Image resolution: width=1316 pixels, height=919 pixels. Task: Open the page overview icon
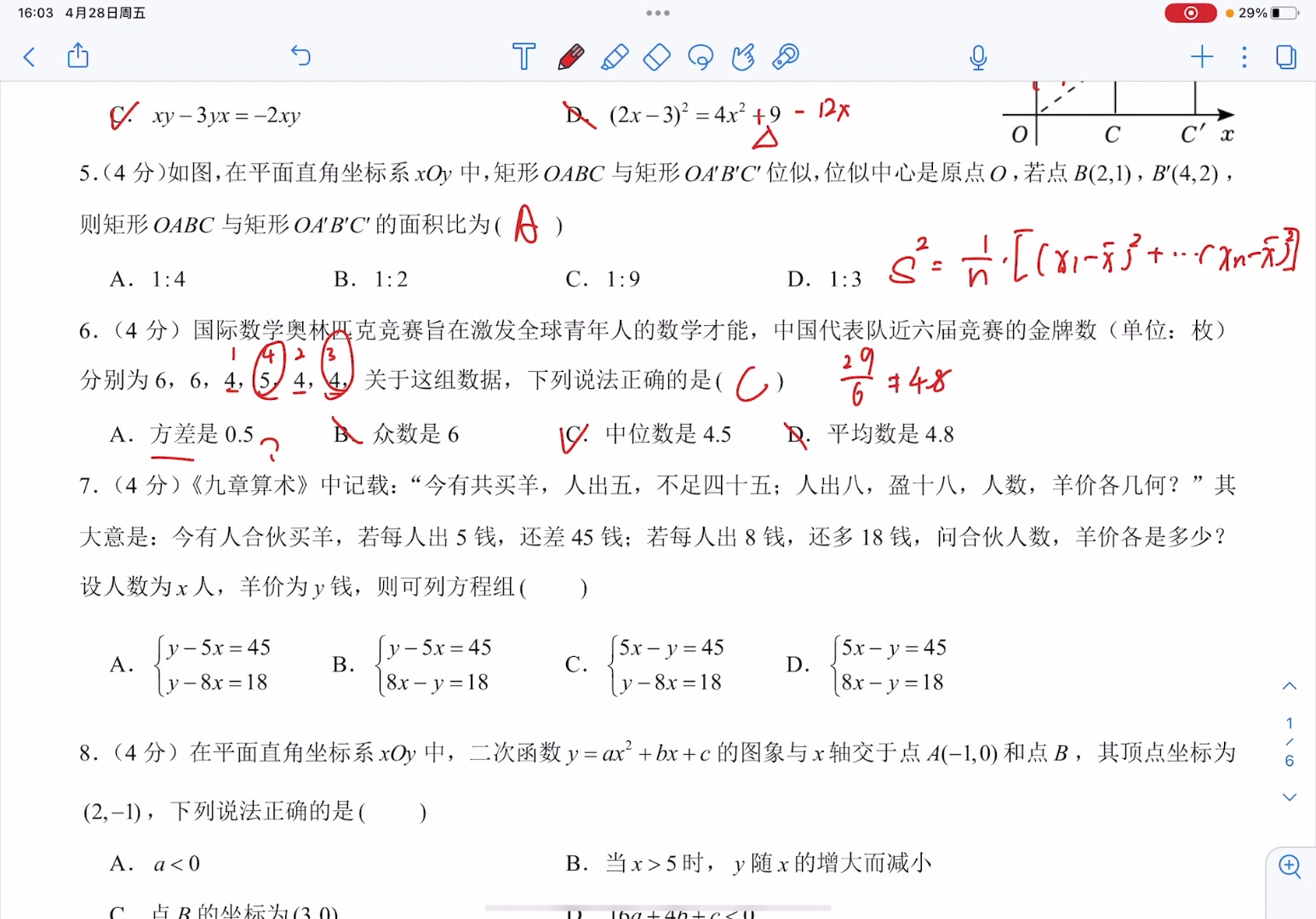[x=1286, y=57]
